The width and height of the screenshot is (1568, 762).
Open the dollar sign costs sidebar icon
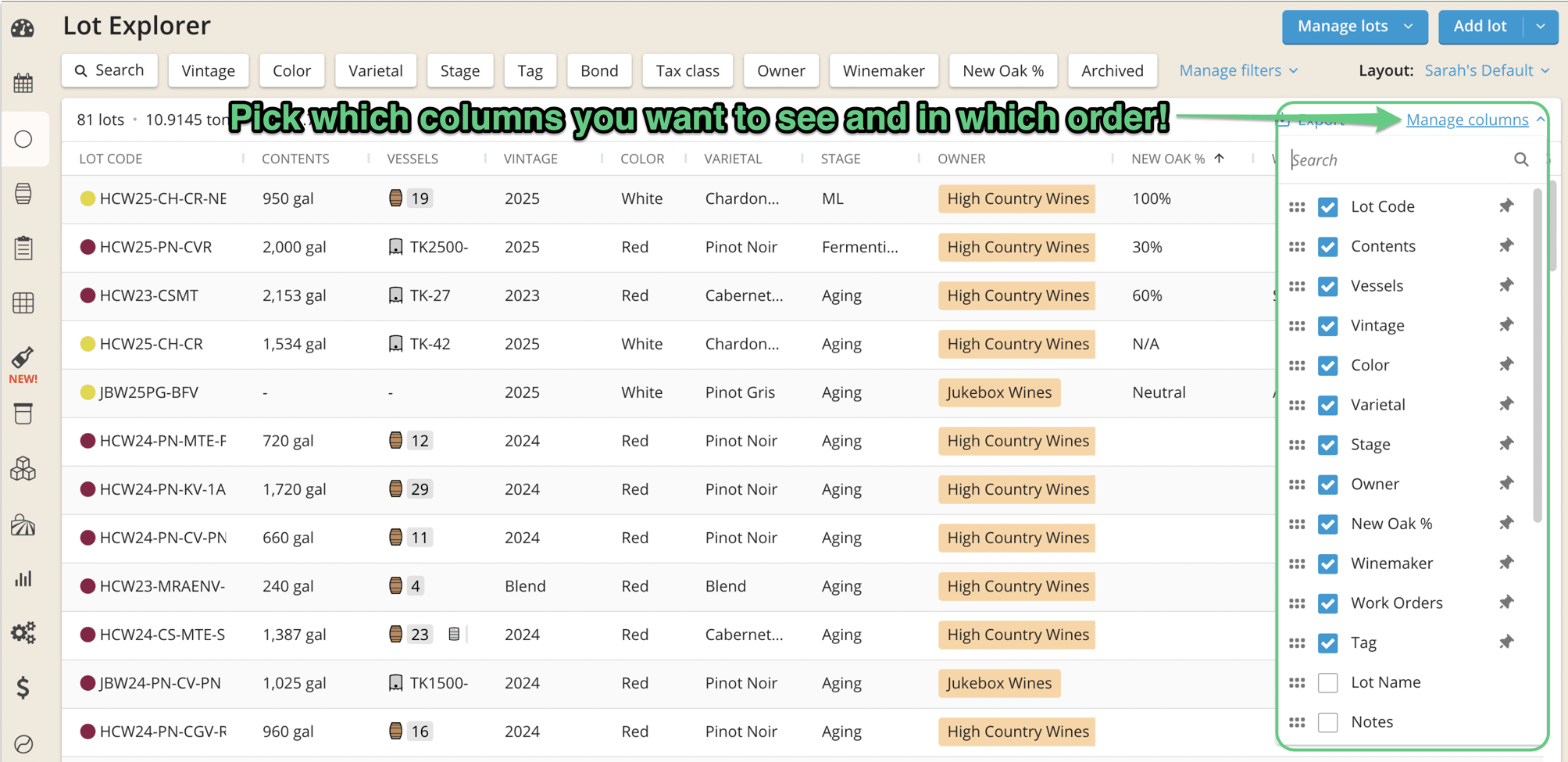click(23, 688)
